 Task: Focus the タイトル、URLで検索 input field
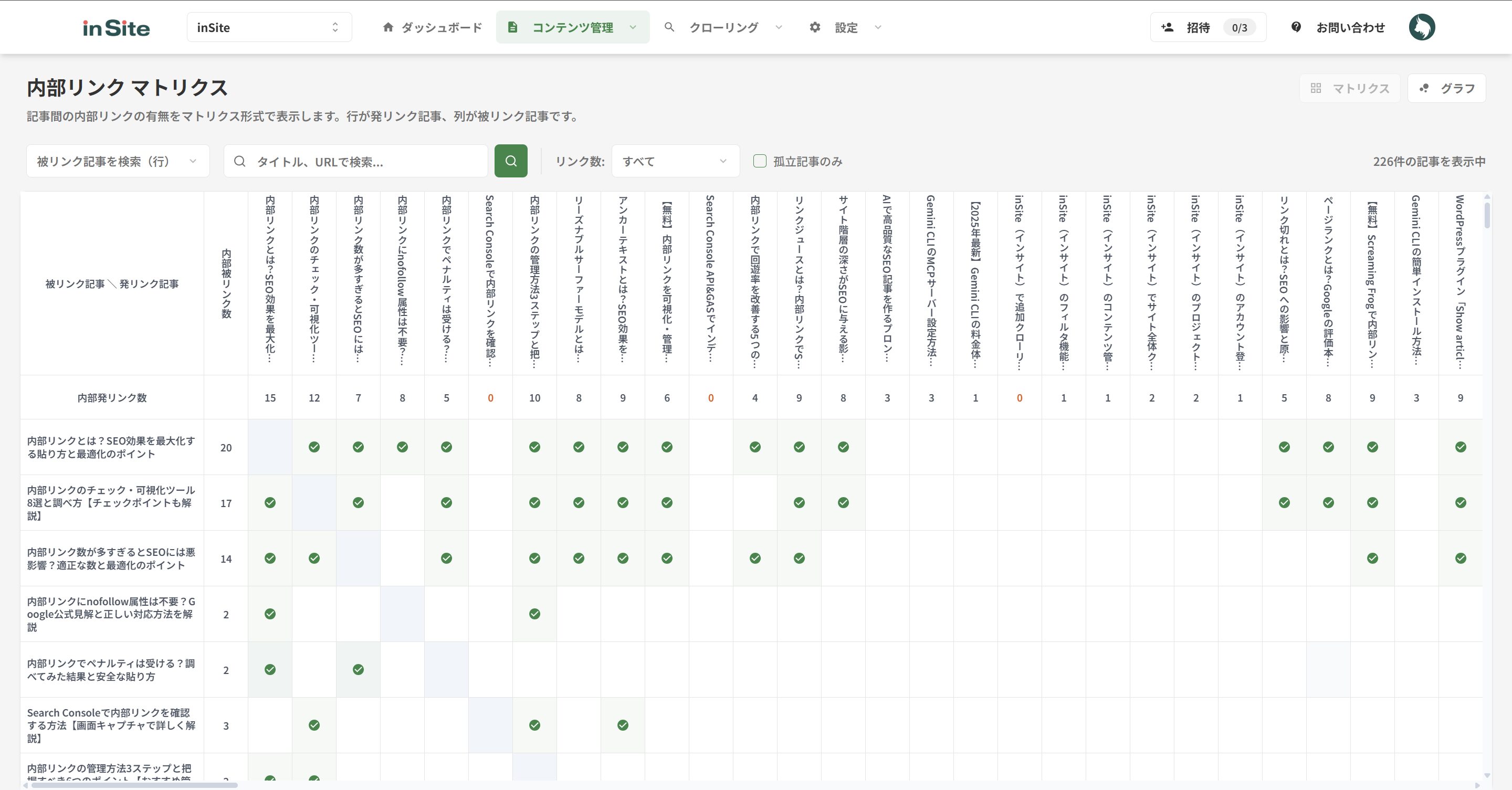pyautogui.click(x=364, y=161)
